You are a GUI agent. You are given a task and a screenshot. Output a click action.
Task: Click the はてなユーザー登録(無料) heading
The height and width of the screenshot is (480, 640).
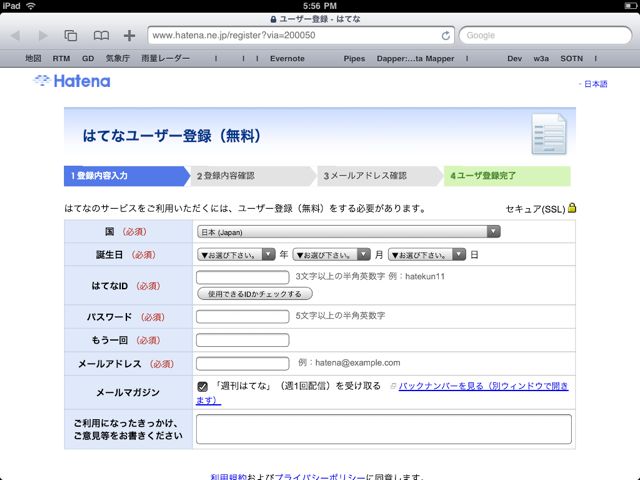(x=171, y=136)
